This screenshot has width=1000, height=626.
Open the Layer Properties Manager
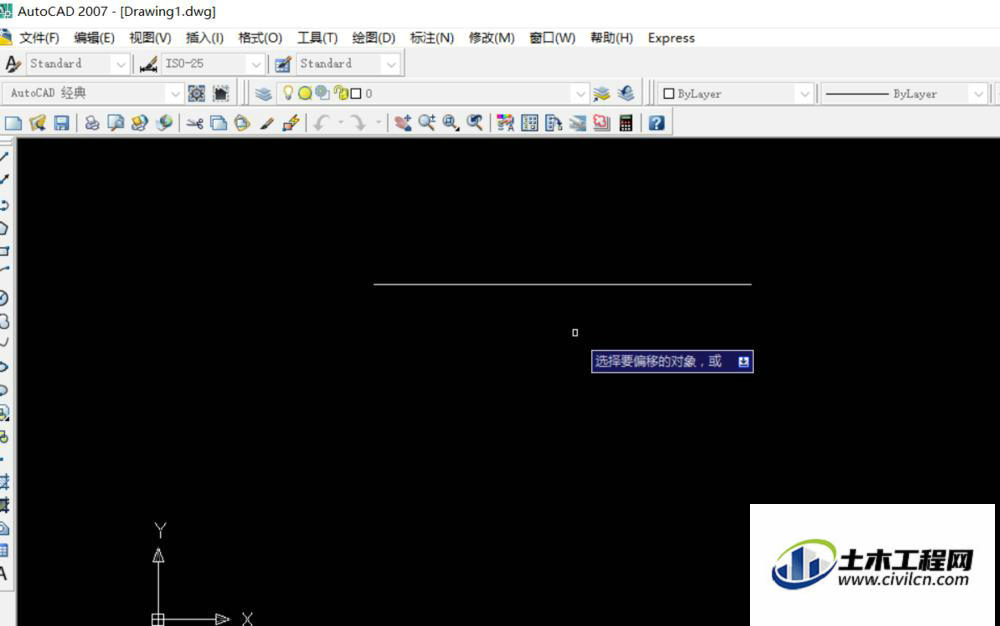[263, 94]
